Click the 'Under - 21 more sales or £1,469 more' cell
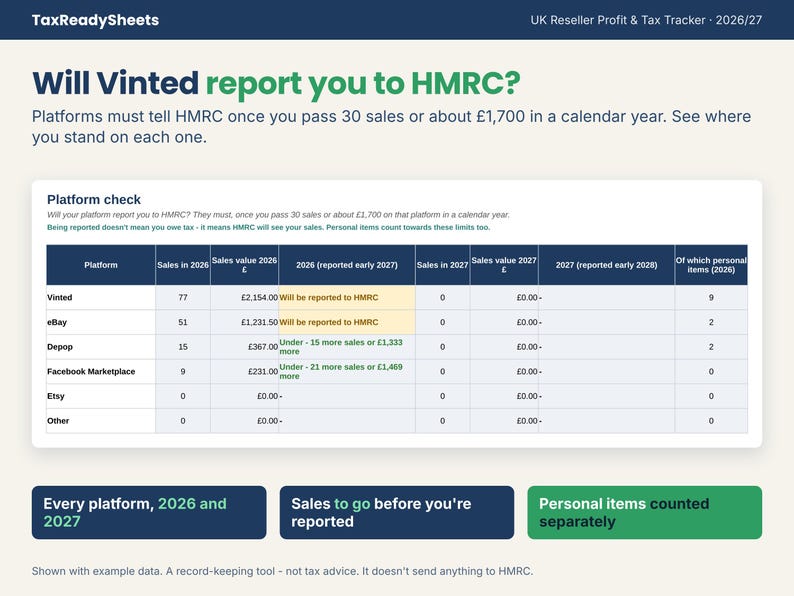 click(x=347, y=372)
